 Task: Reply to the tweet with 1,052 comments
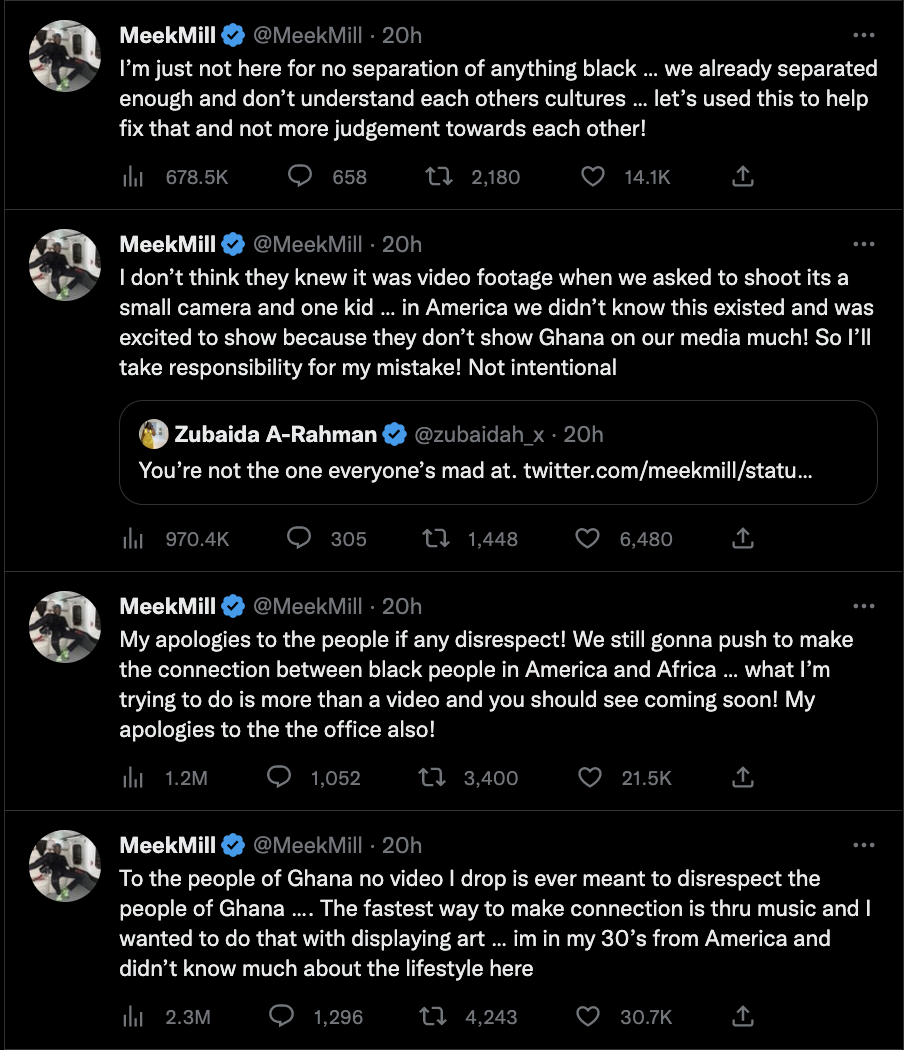tap(279, 777)
